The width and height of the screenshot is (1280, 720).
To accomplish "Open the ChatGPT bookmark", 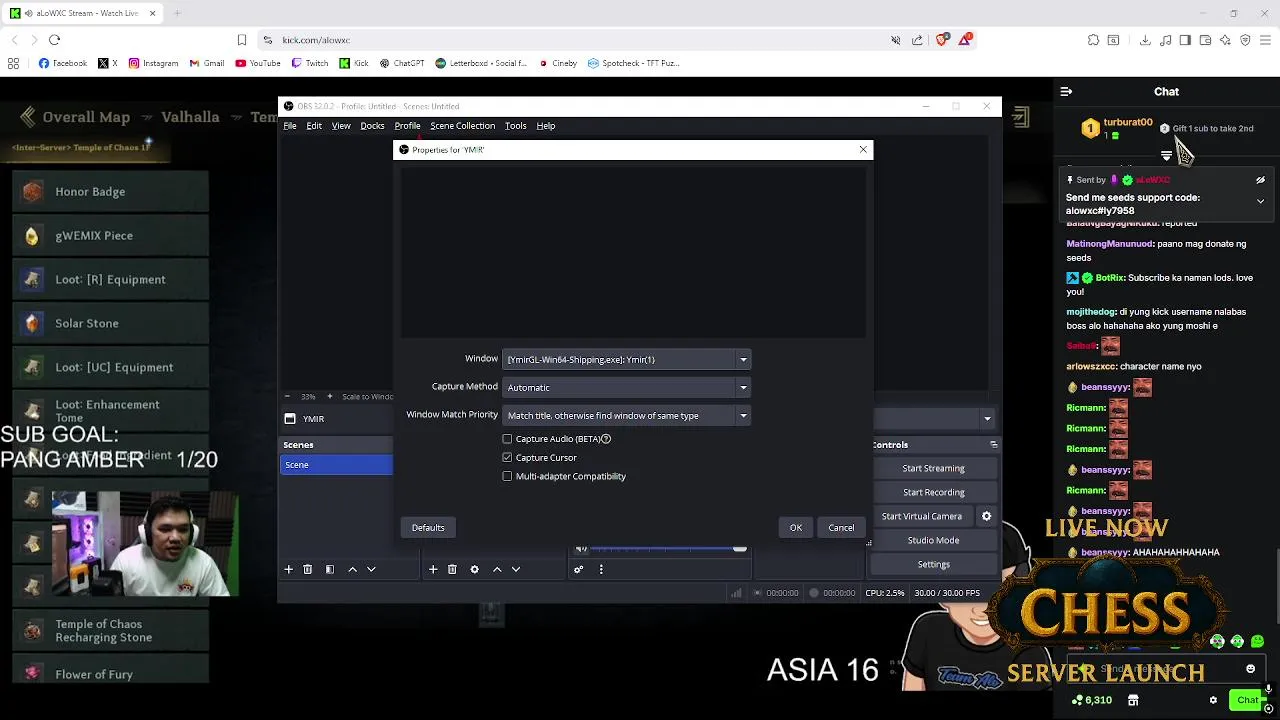I will pos(402,63).
